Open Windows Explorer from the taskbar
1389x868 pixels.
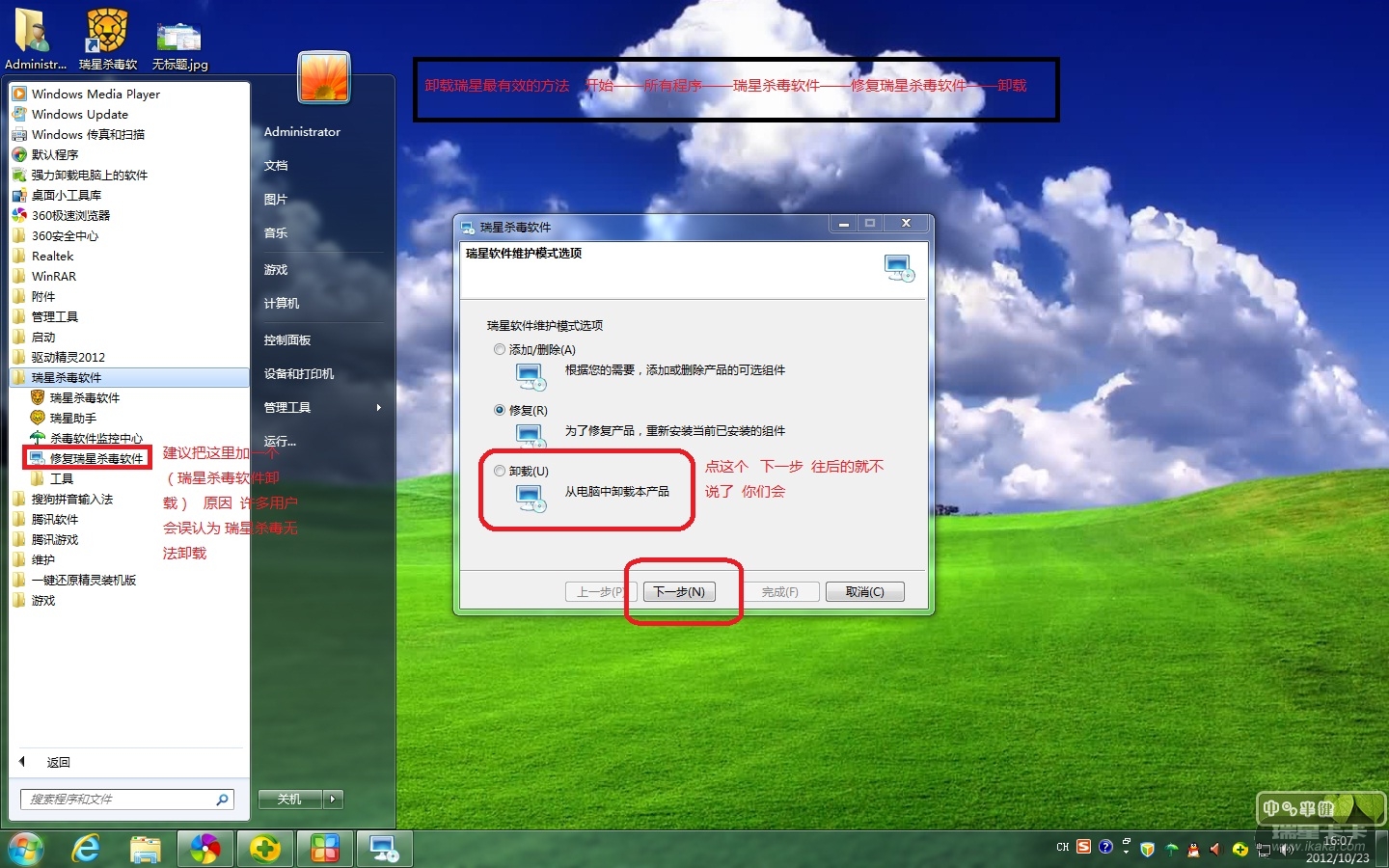(146, 849)
